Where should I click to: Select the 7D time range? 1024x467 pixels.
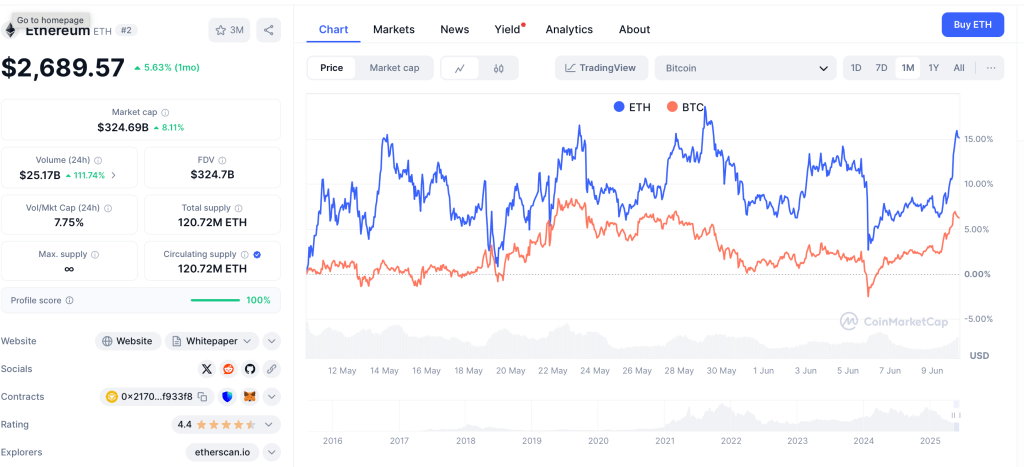881,68
